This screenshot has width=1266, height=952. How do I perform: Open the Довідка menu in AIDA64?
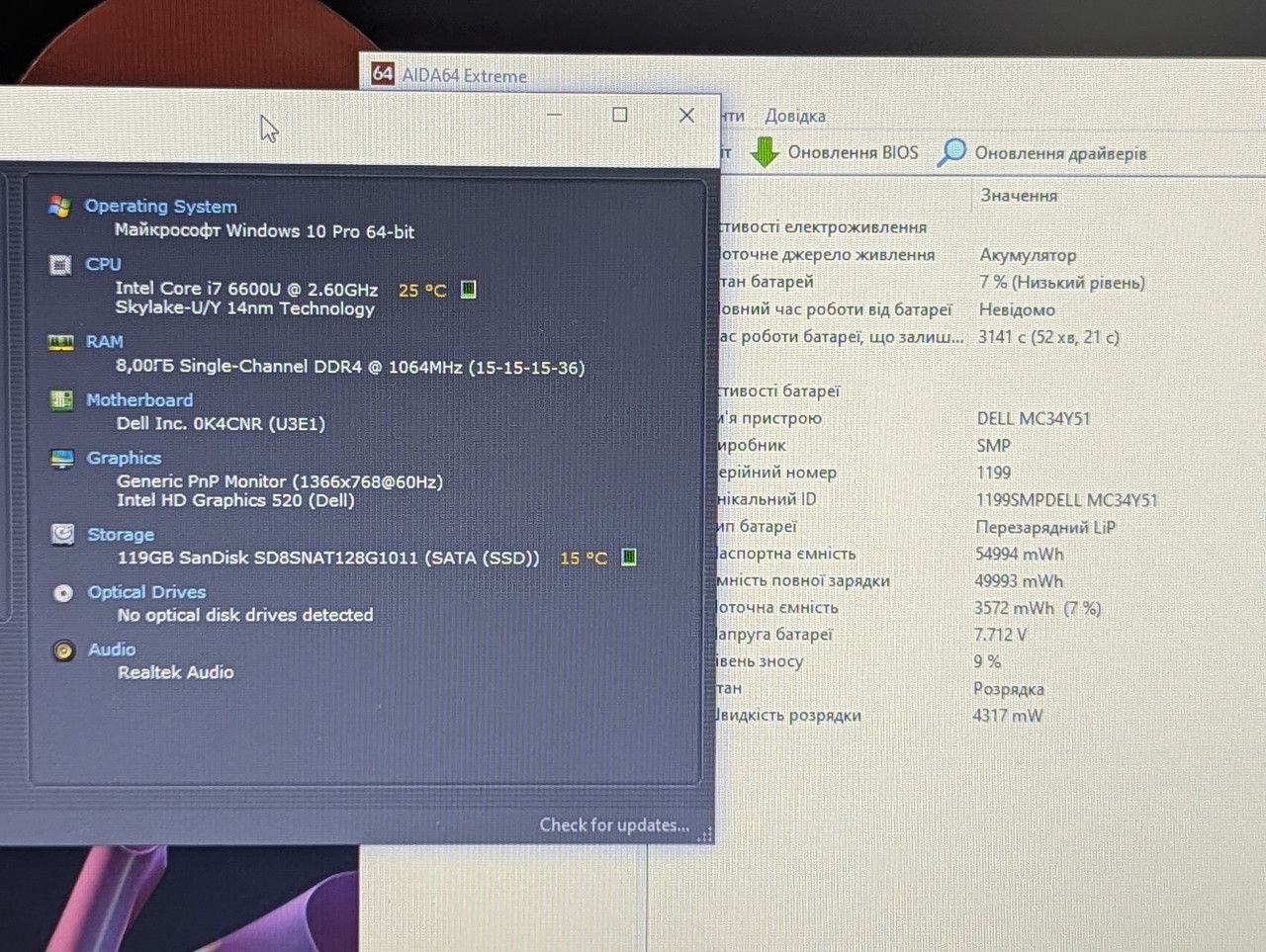click(795, 116)
